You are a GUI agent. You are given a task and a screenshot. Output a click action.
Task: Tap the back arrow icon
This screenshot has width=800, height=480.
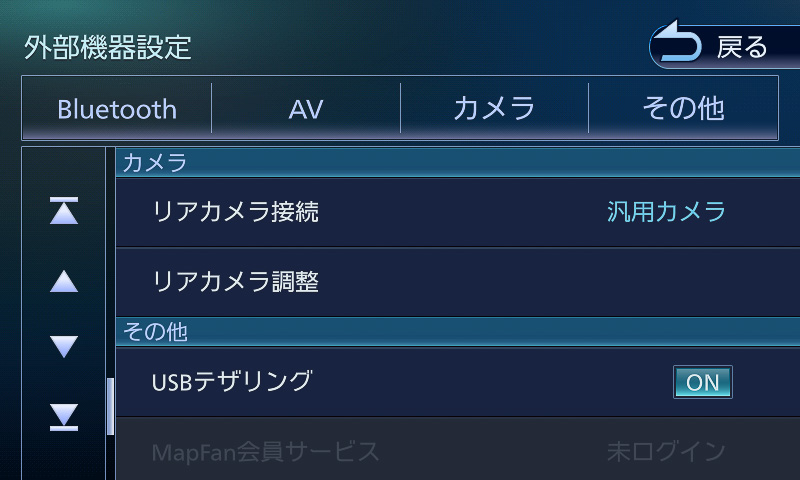tap(681, 46)
